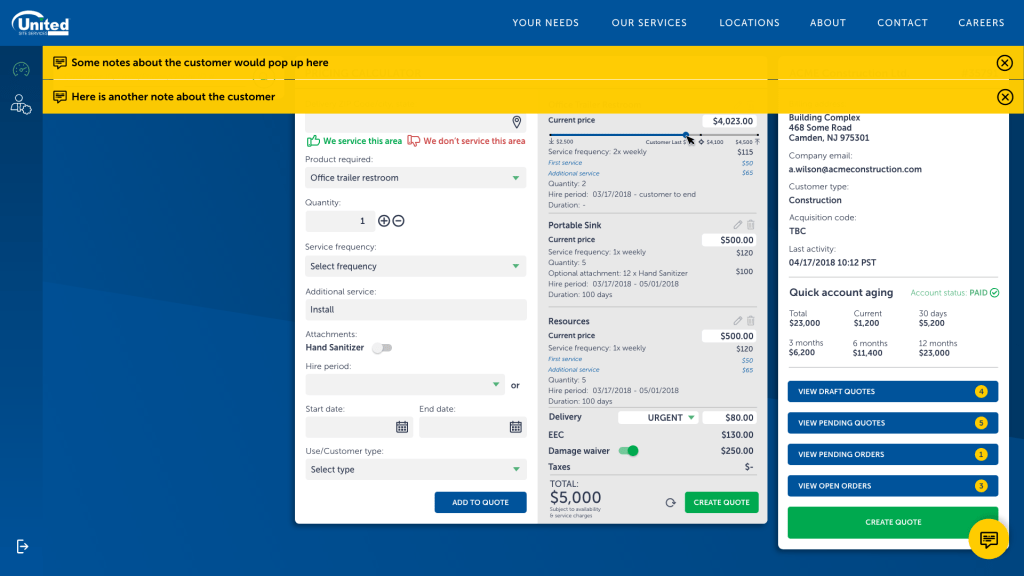
Task: Expand the Product required dropdown
Action: click(415, 178)
